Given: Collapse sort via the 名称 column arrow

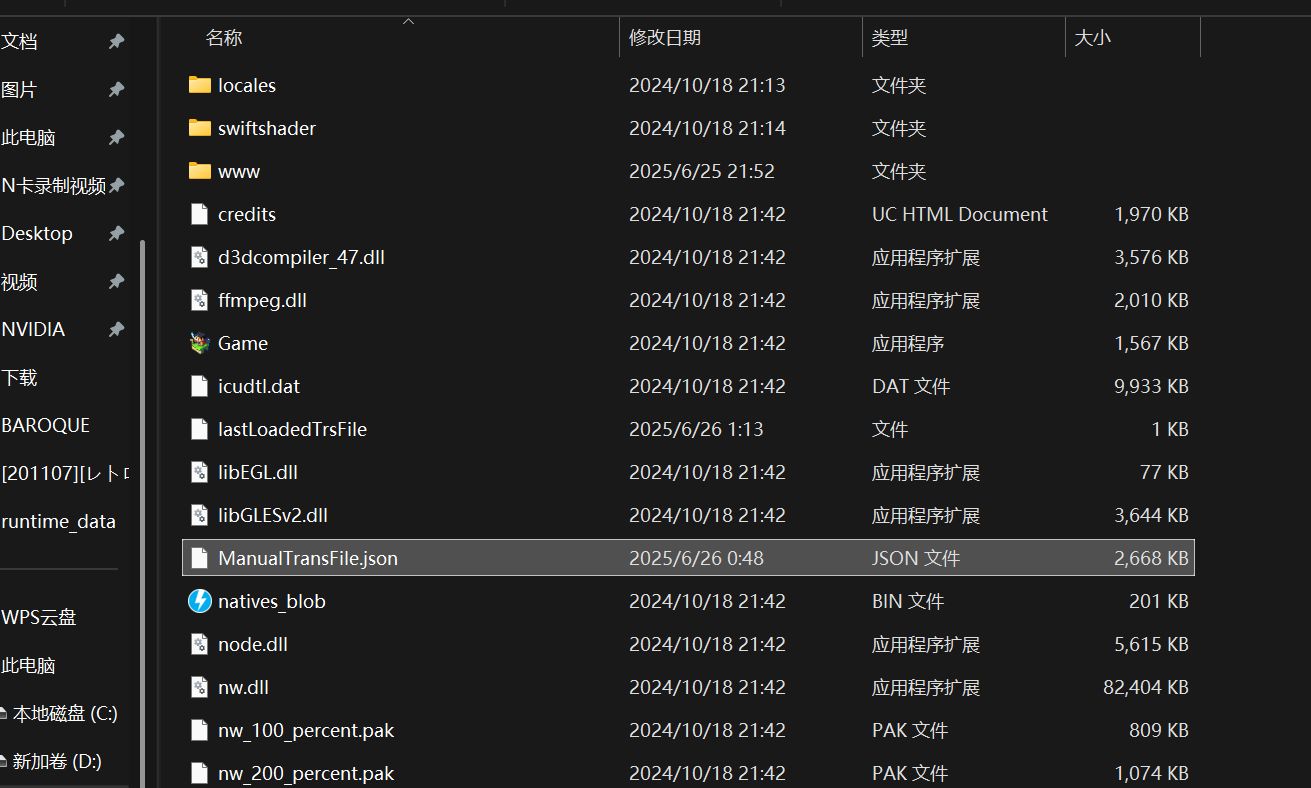Looking at the screenshot, I should tap(408, 21).
